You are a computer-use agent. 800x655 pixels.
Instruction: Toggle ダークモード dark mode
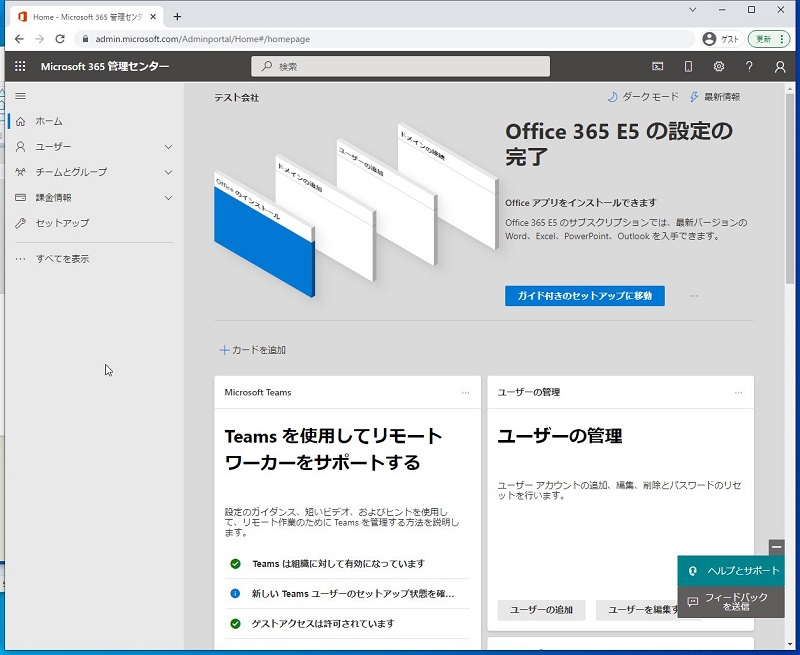click(x=643, y=97)
